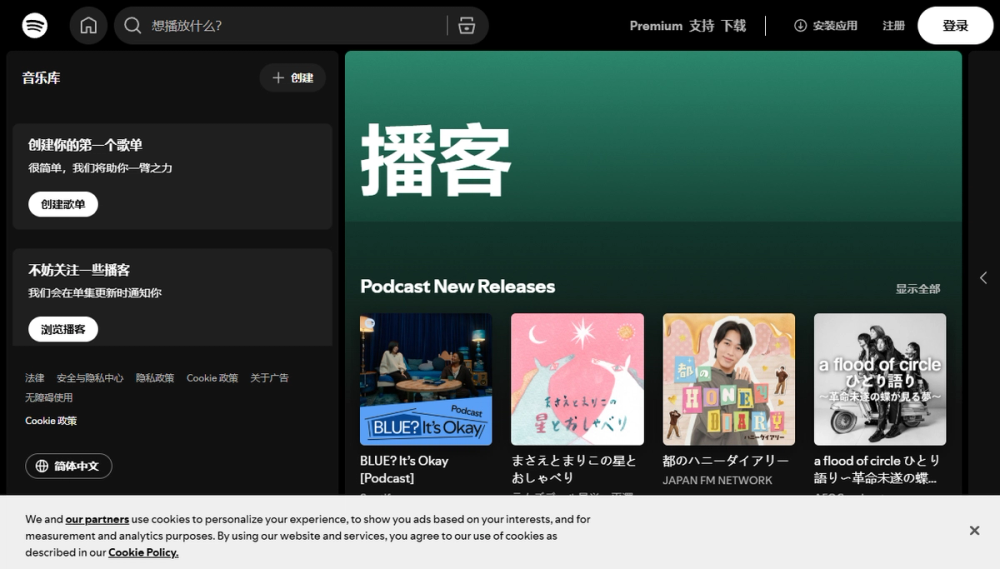Click the white Cookie 政策 link
The height and width of the screenshot is (569, 1000).
(51, 420)
